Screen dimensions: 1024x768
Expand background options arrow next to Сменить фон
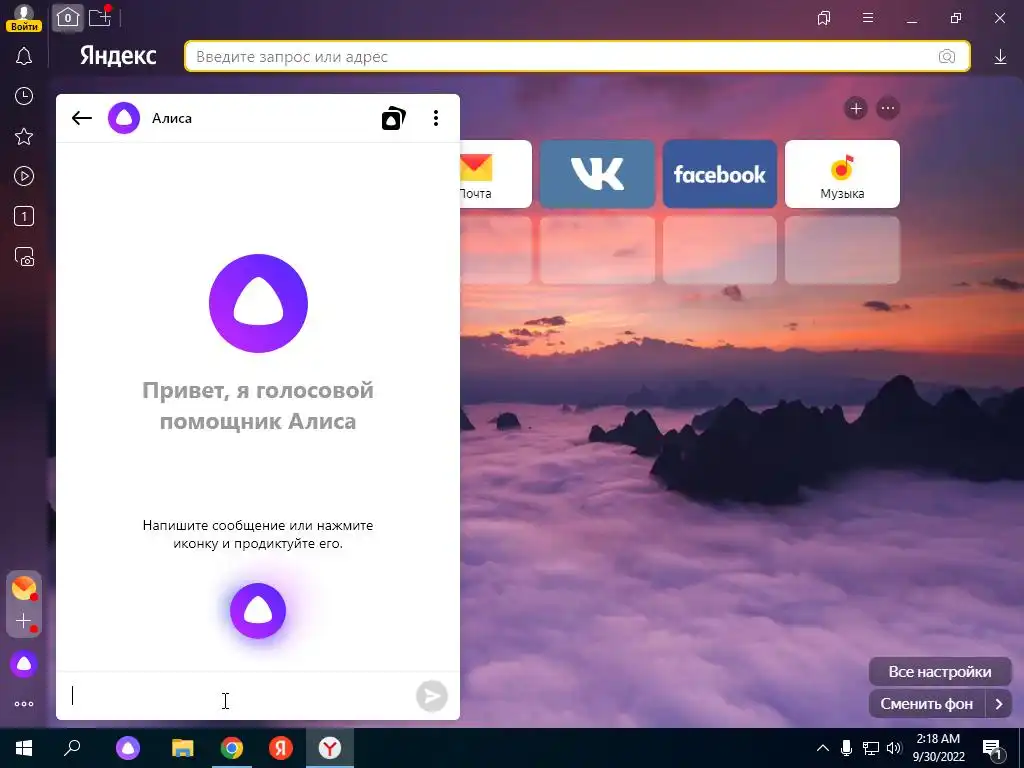[999, 704]
